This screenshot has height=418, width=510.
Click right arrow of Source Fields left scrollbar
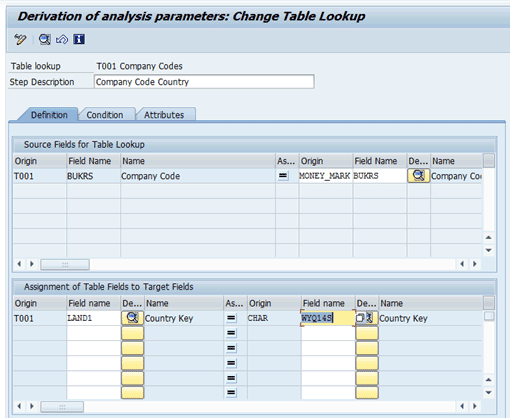(x=32, y=264)
